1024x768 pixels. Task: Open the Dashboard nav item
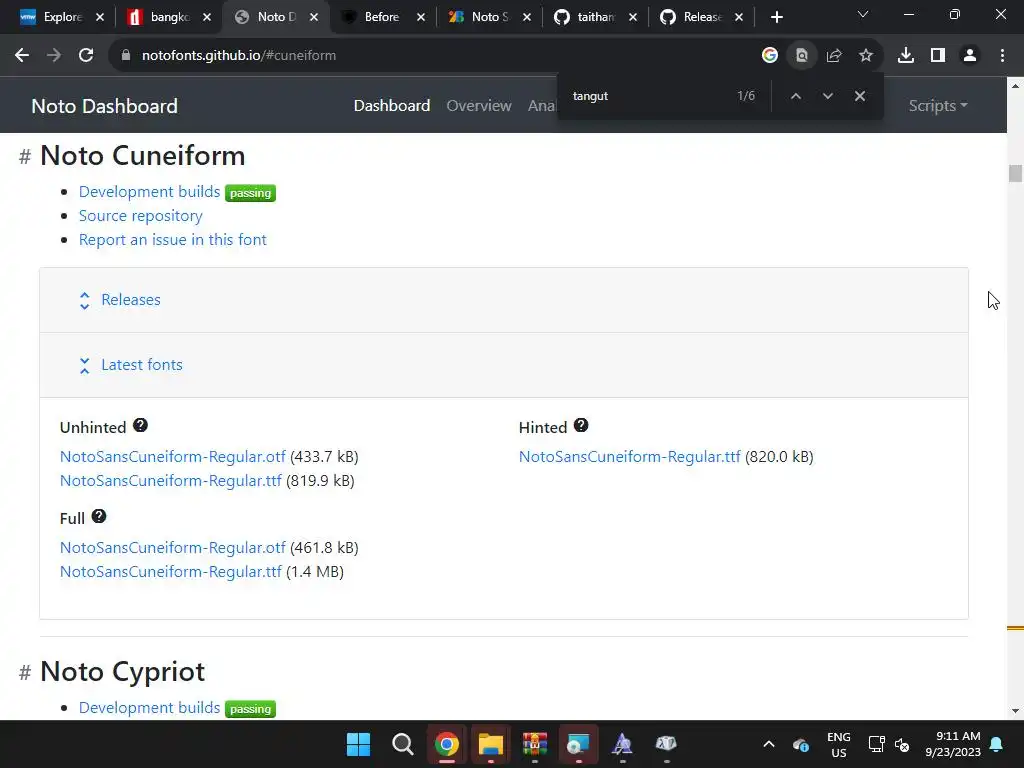coord(392,105)
